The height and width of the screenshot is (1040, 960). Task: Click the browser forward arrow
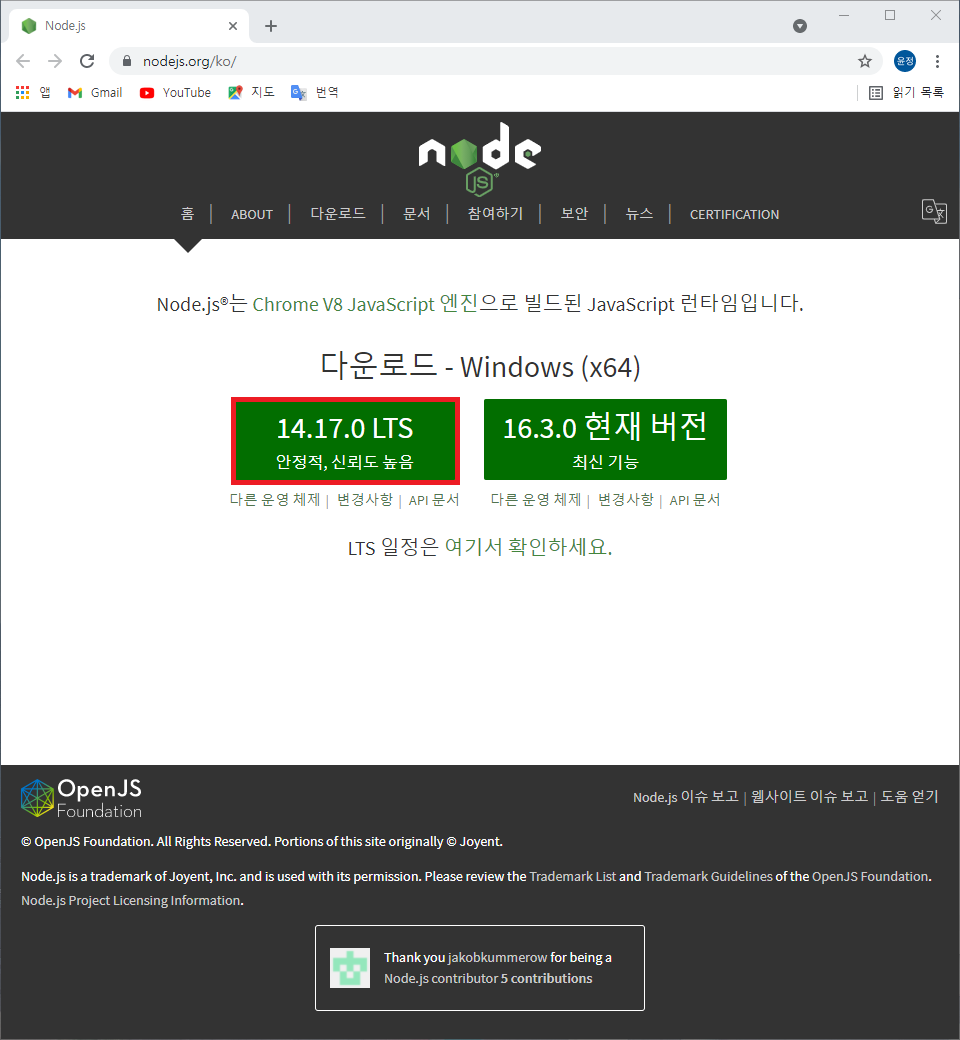(x=55, y=62)
